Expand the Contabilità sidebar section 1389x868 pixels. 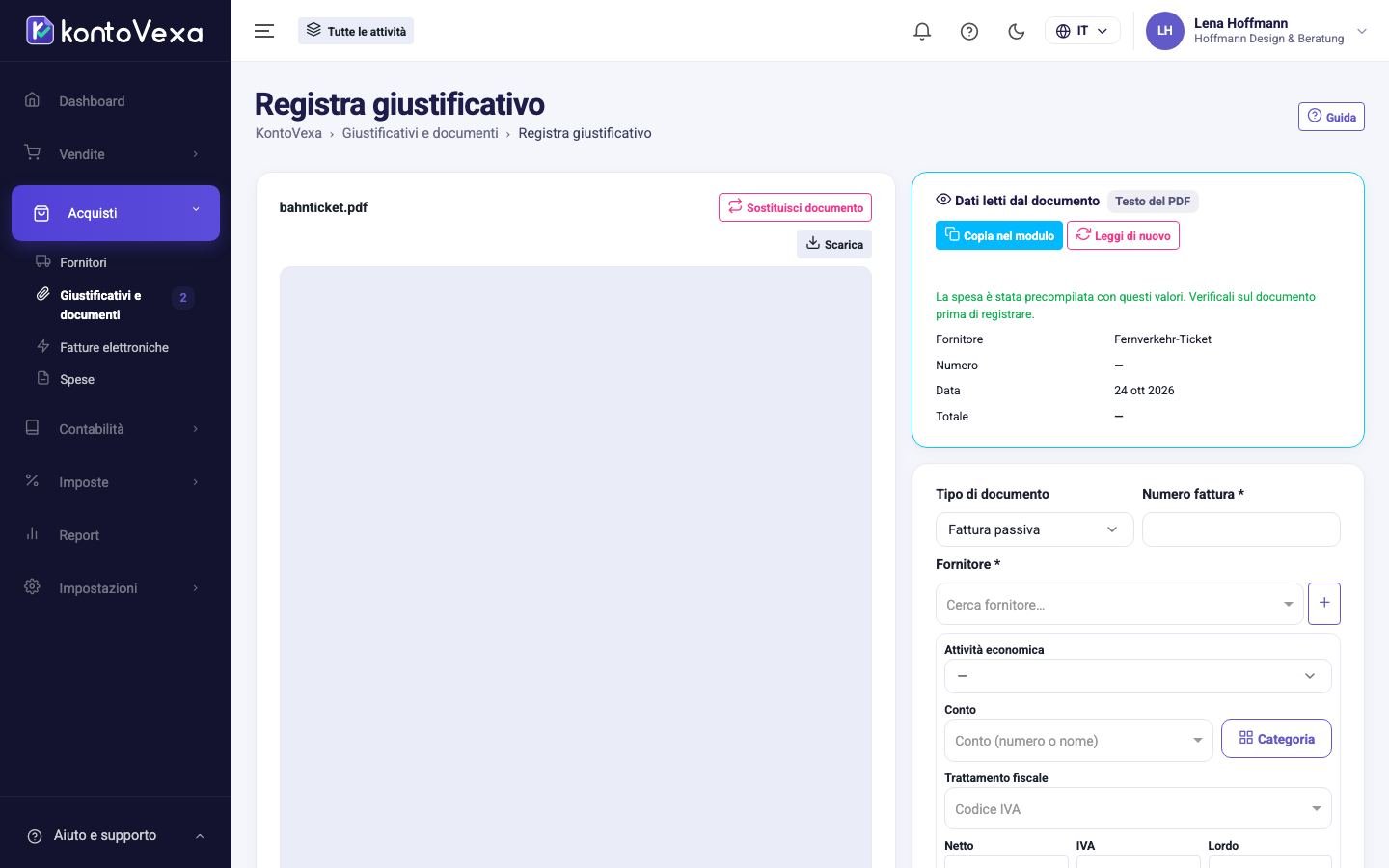click(116, 429)
